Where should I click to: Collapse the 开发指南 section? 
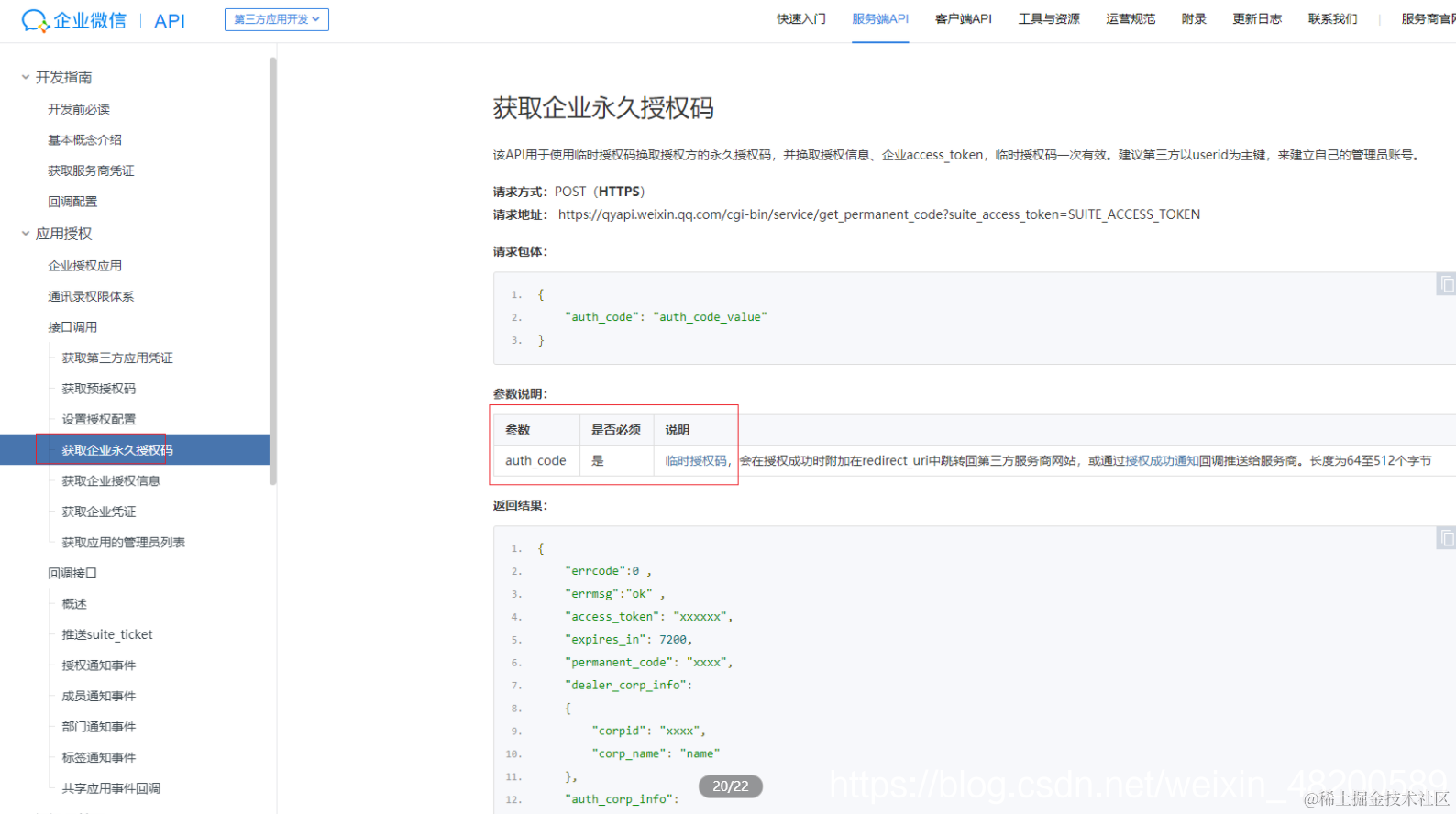point(26,77)
